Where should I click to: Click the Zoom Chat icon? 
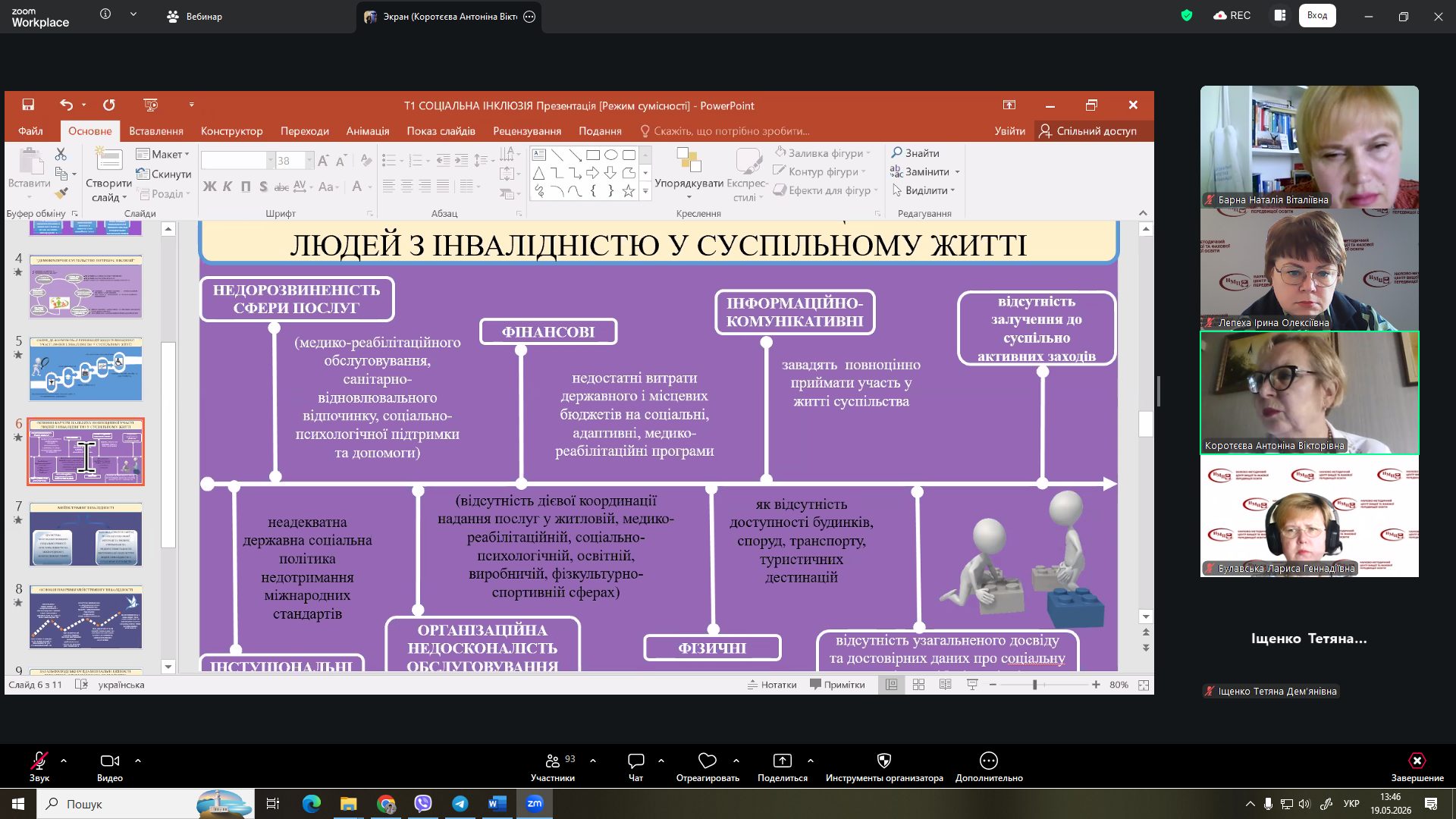[x=635, y=761]
